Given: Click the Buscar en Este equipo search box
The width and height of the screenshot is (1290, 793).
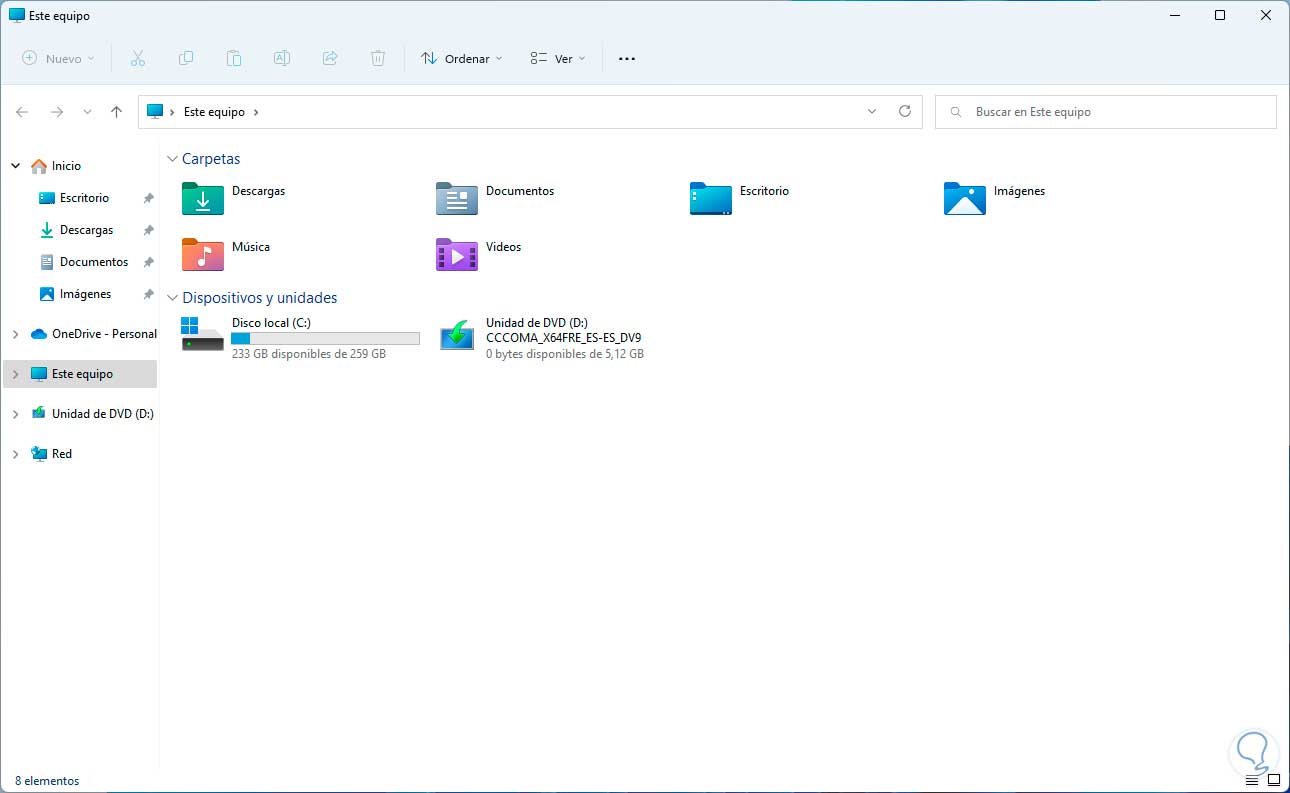Looking at the screenshot, I should [x=1105, y=112].
